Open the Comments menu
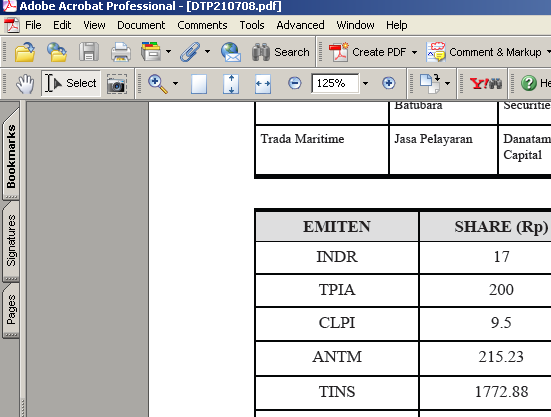The height and width of the screenshot is (417, 551). pyautogui.click(x=202, y=25)
